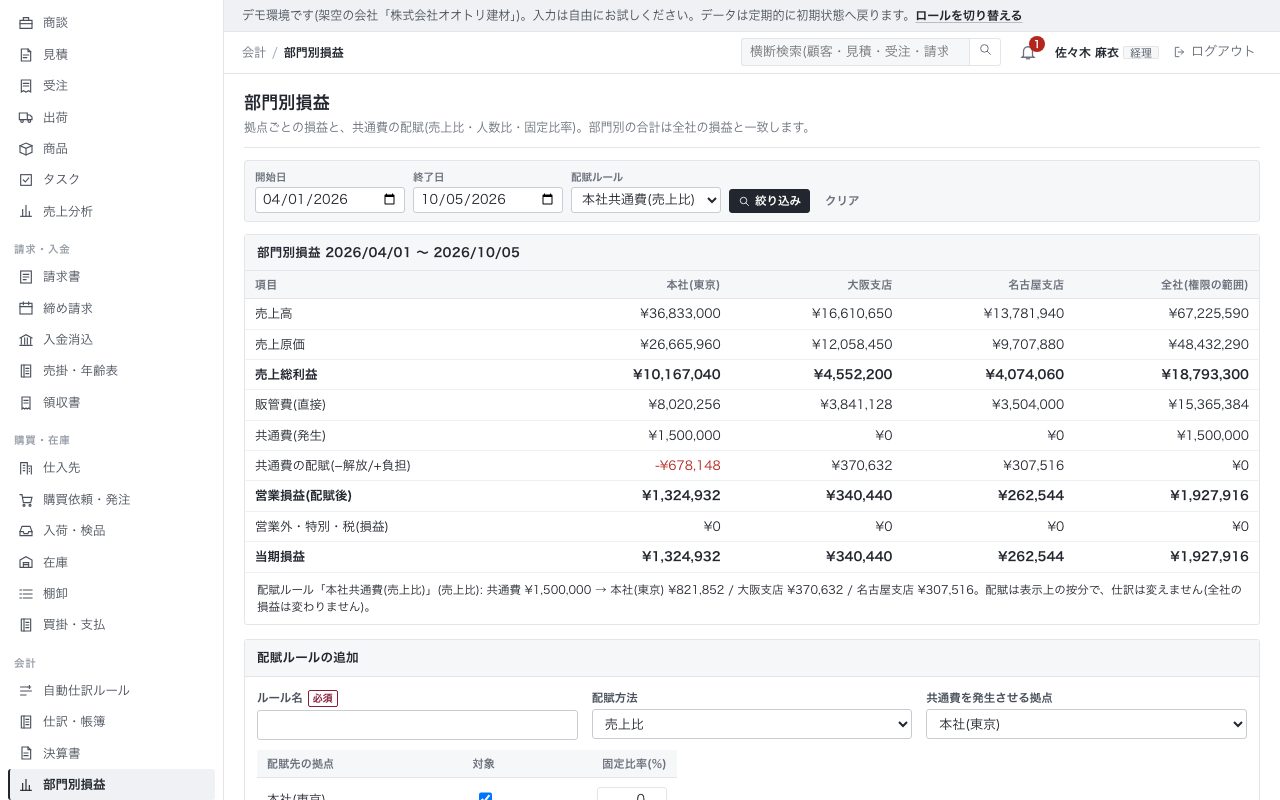Open notifications via the bell icon
1280x800 pixels.
[x=1028, y=52]
